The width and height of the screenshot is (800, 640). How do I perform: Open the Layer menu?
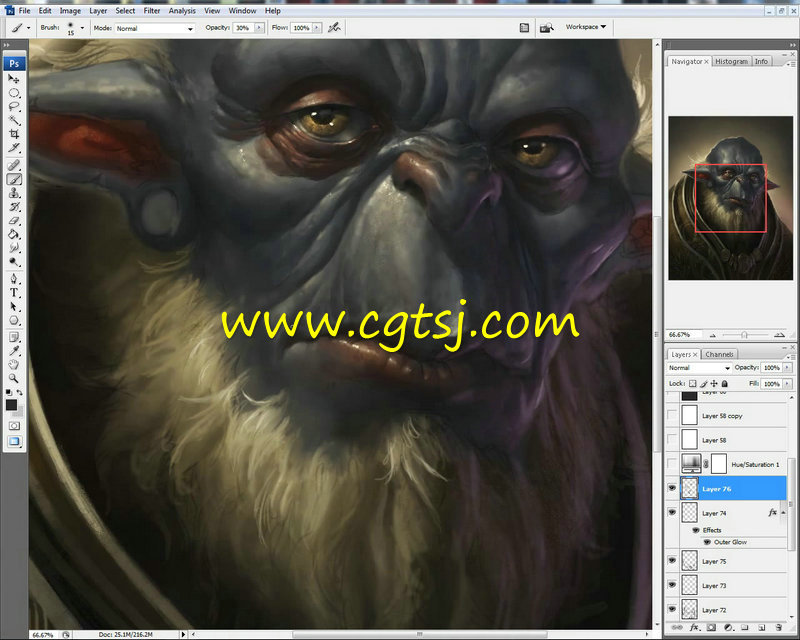click(x=98, y=11)
